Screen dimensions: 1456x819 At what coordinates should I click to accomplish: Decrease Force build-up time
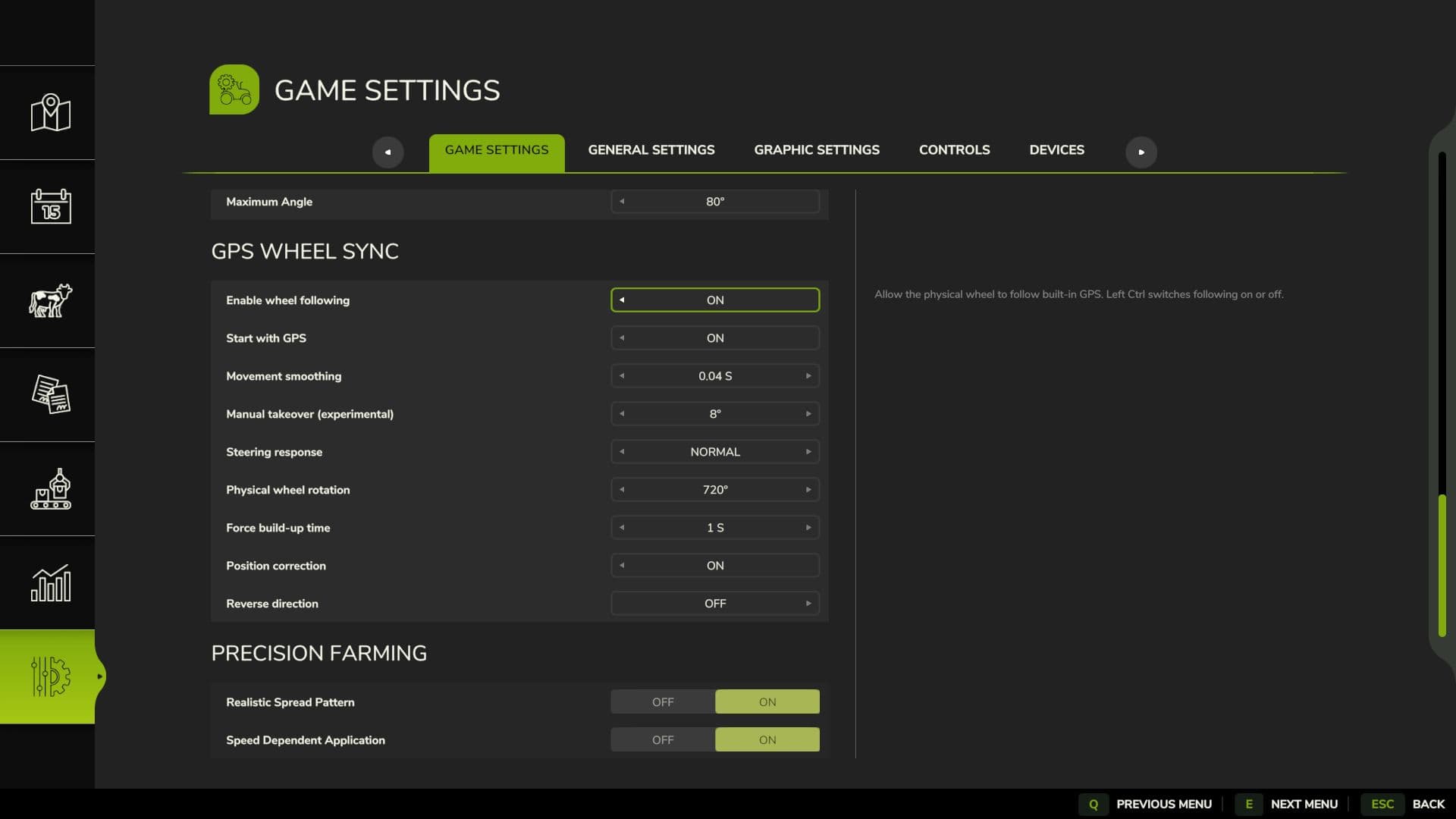(622, 527)
